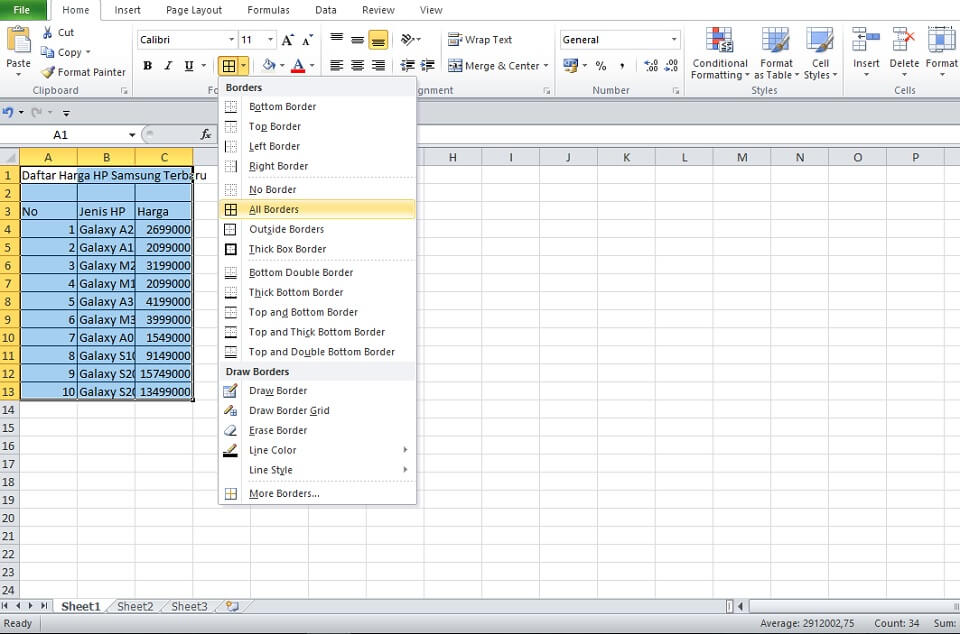Image resolution: width=960 pixels, height=634 pixels.
Task: Click the Thick Box Border icon entry
Action: click(230, 249)
